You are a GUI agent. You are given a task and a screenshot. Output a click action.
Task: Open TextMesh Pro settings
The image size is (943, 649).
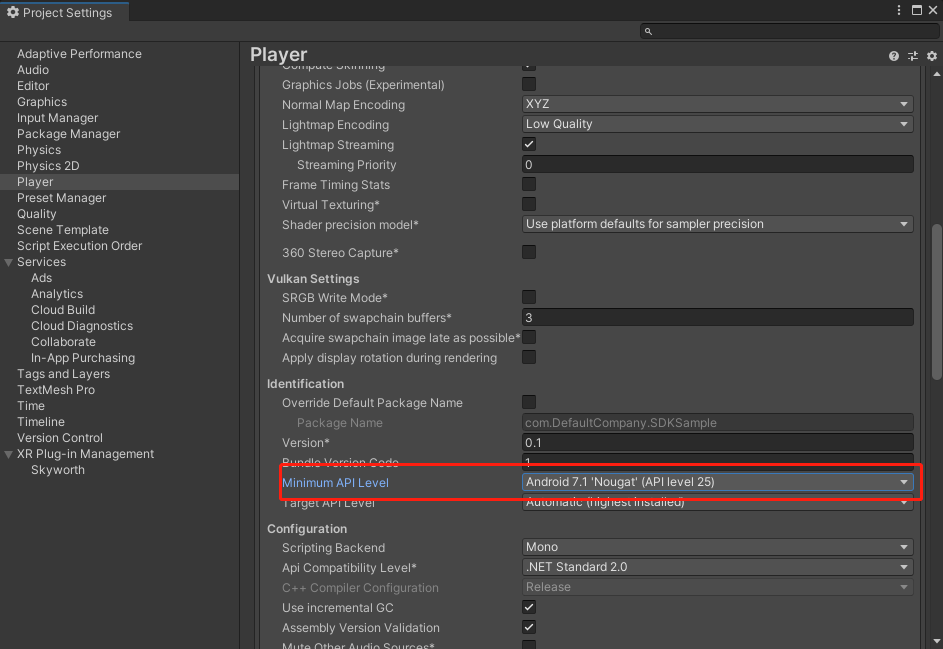[x=56, y=390]
